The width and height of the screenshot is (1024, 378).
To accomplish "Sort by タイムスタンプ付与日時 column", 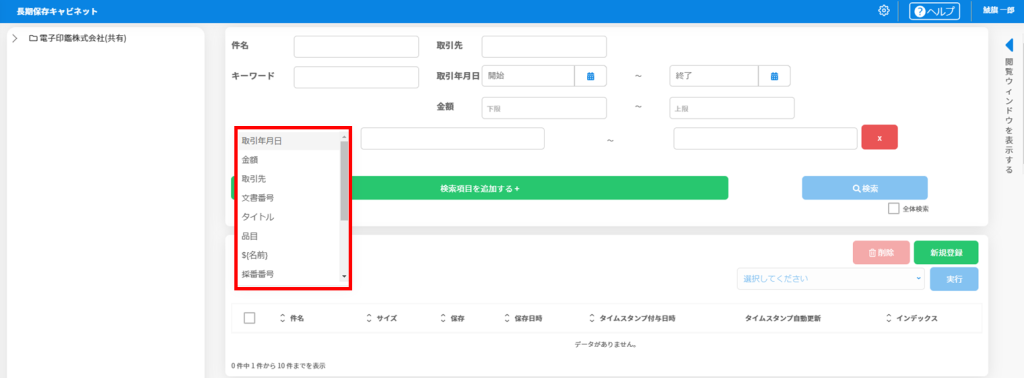I will (x=632, y=319).
